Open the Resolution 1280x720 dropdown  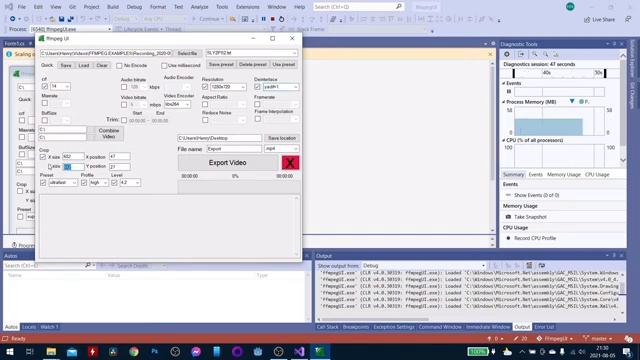[243, 87]
